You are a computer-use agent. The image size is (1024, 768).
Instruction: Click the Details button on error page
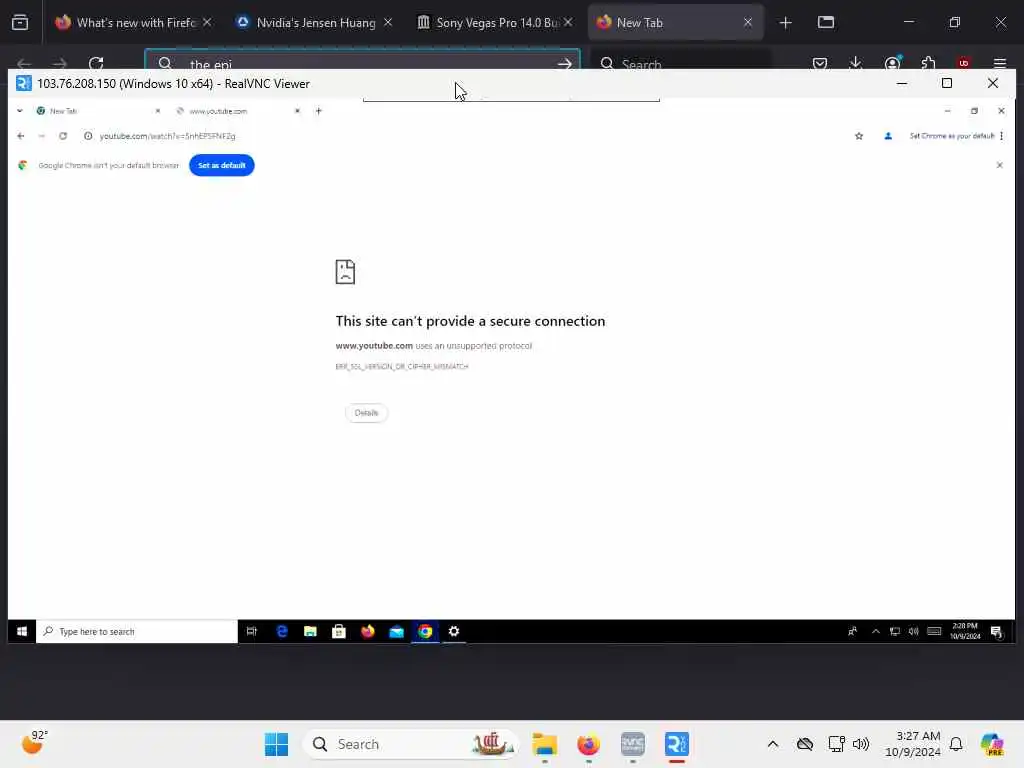point(366,413)
